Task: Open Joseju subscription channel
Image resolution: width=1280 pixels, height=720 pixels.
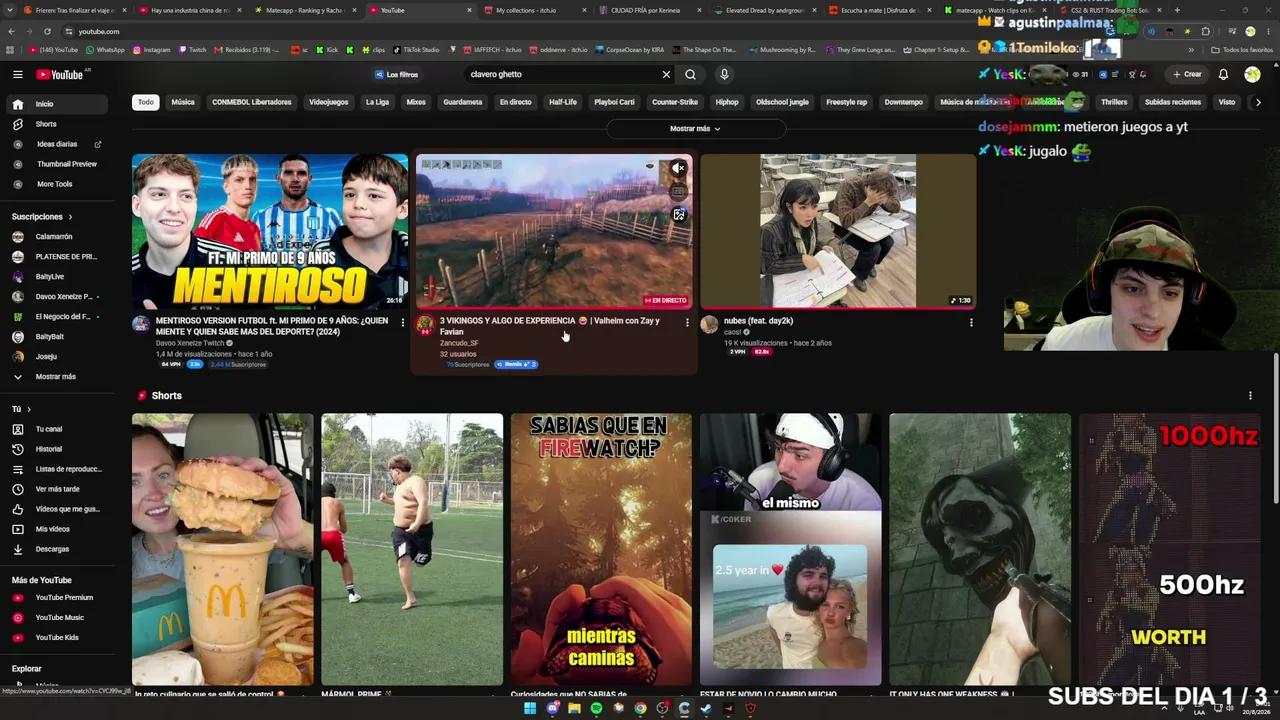Action: click(x=56, y=357)
